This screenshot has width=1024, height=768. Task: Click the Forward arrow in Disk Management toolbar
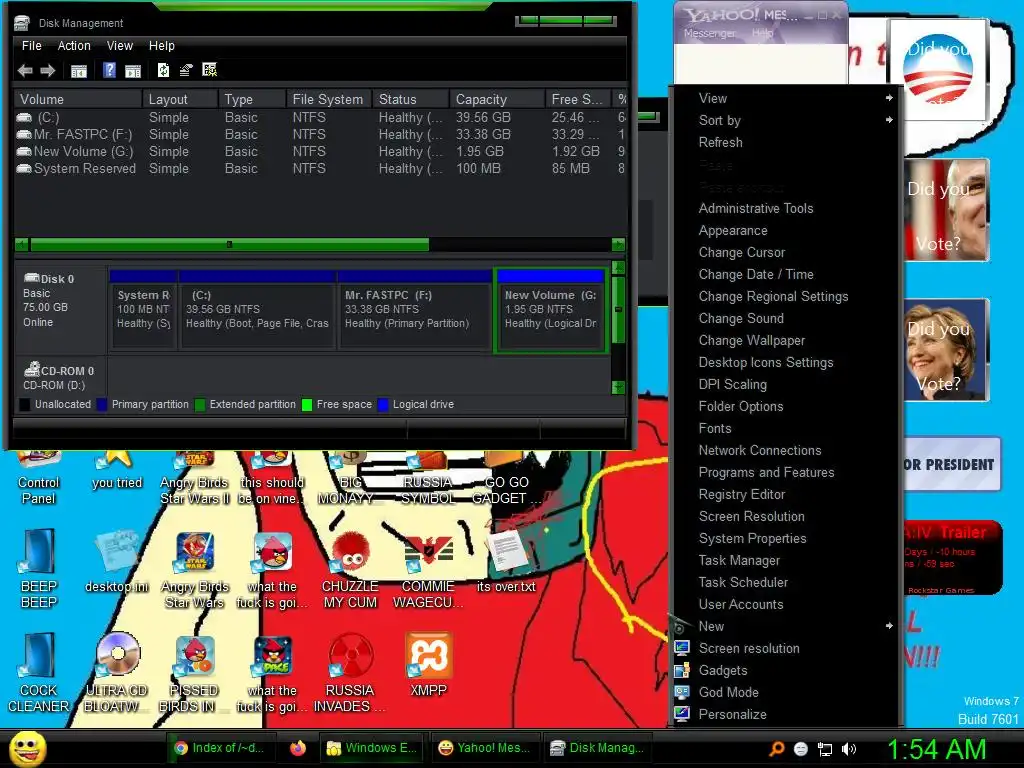(48, 71)
